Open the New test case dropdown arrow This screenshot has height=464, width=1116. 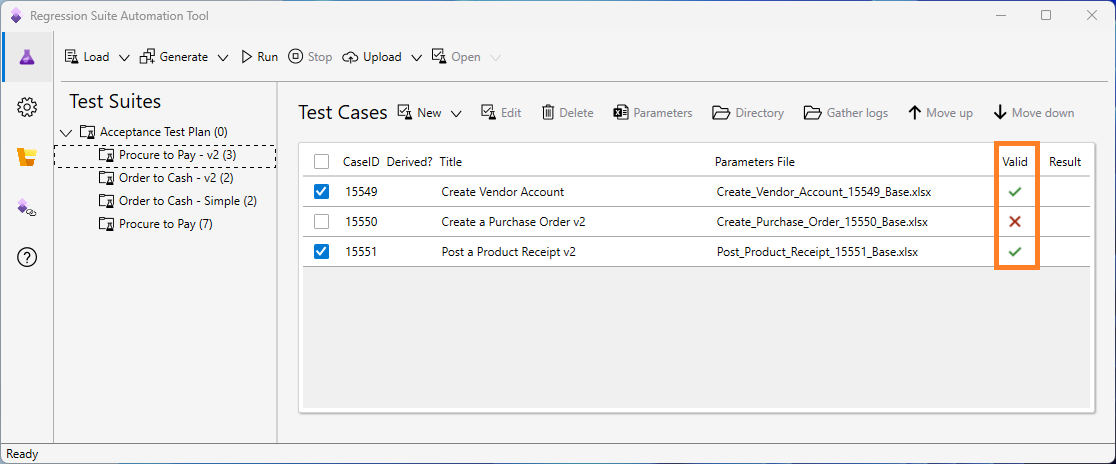[456, 114]
